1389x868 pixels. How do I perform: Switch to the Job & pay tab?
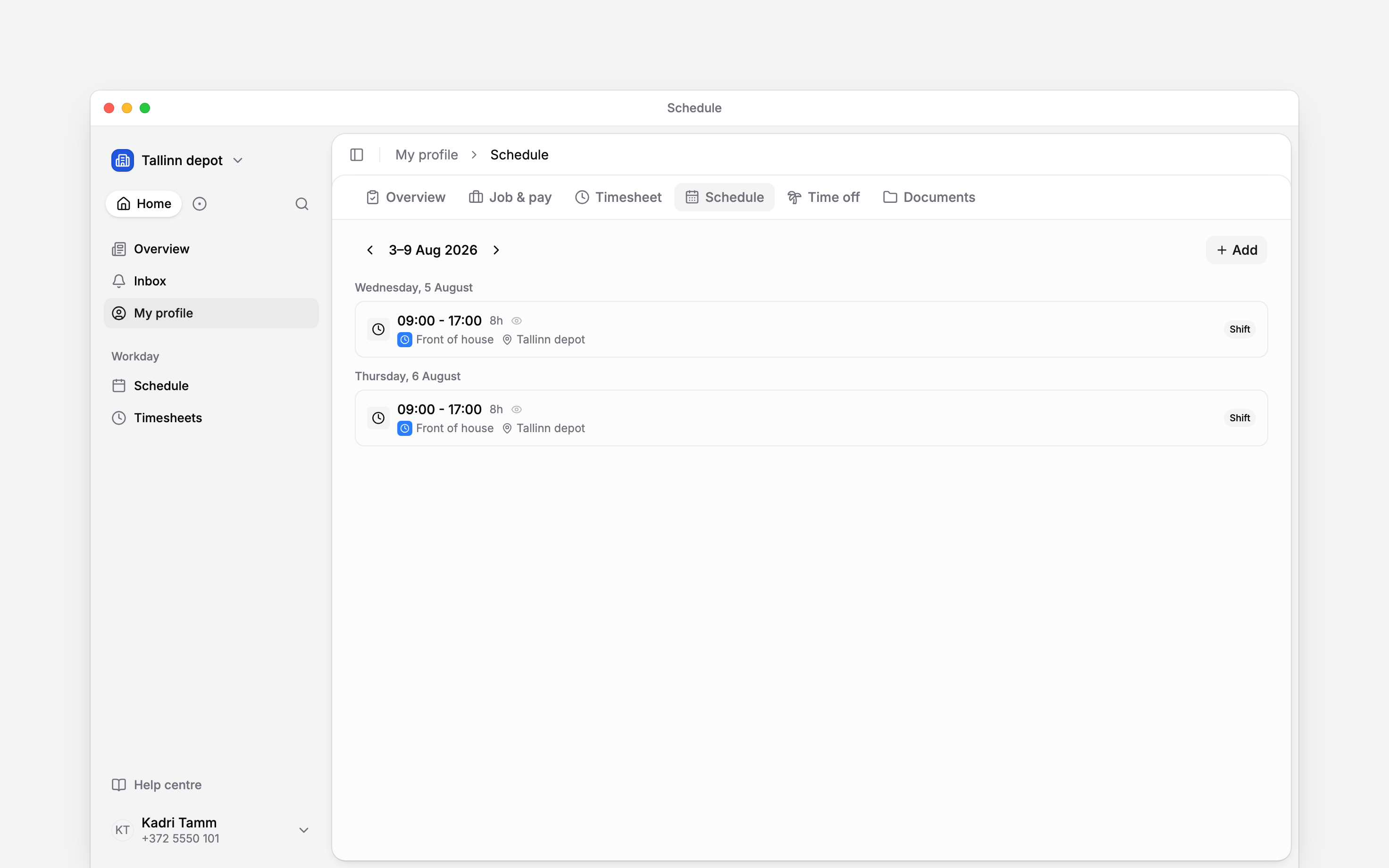coord(510,198)
